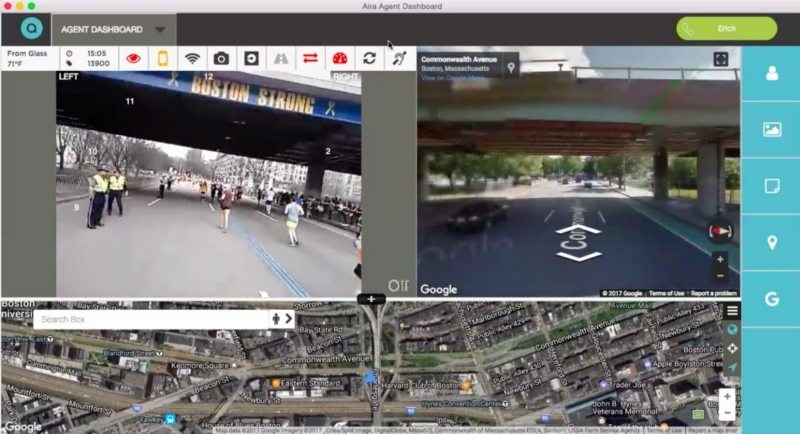Click the globe icon on map

click(732, 330)
